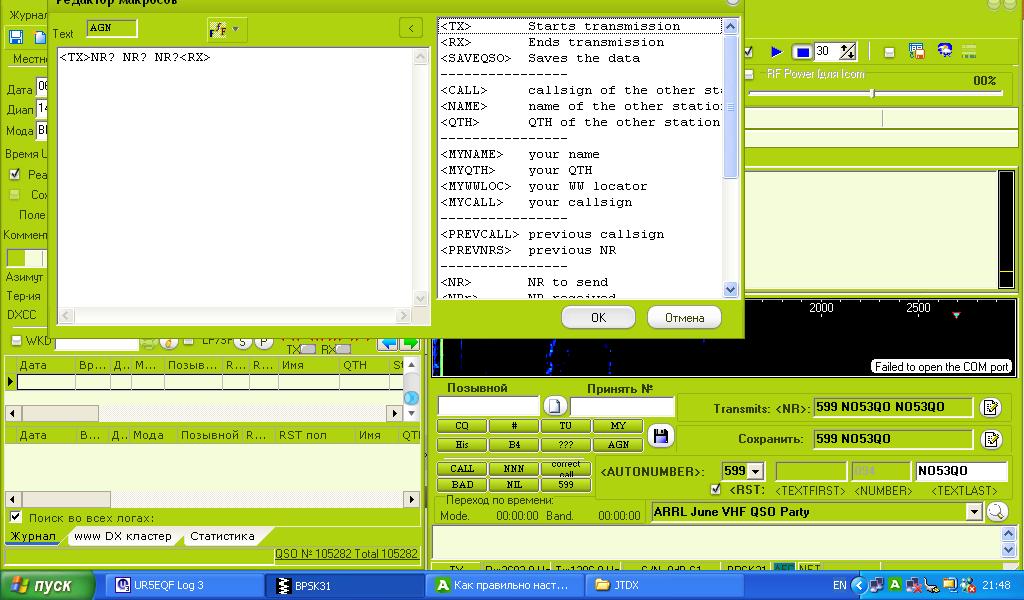
Task: Confirm macro with the OK button
Action: [598, 317]
